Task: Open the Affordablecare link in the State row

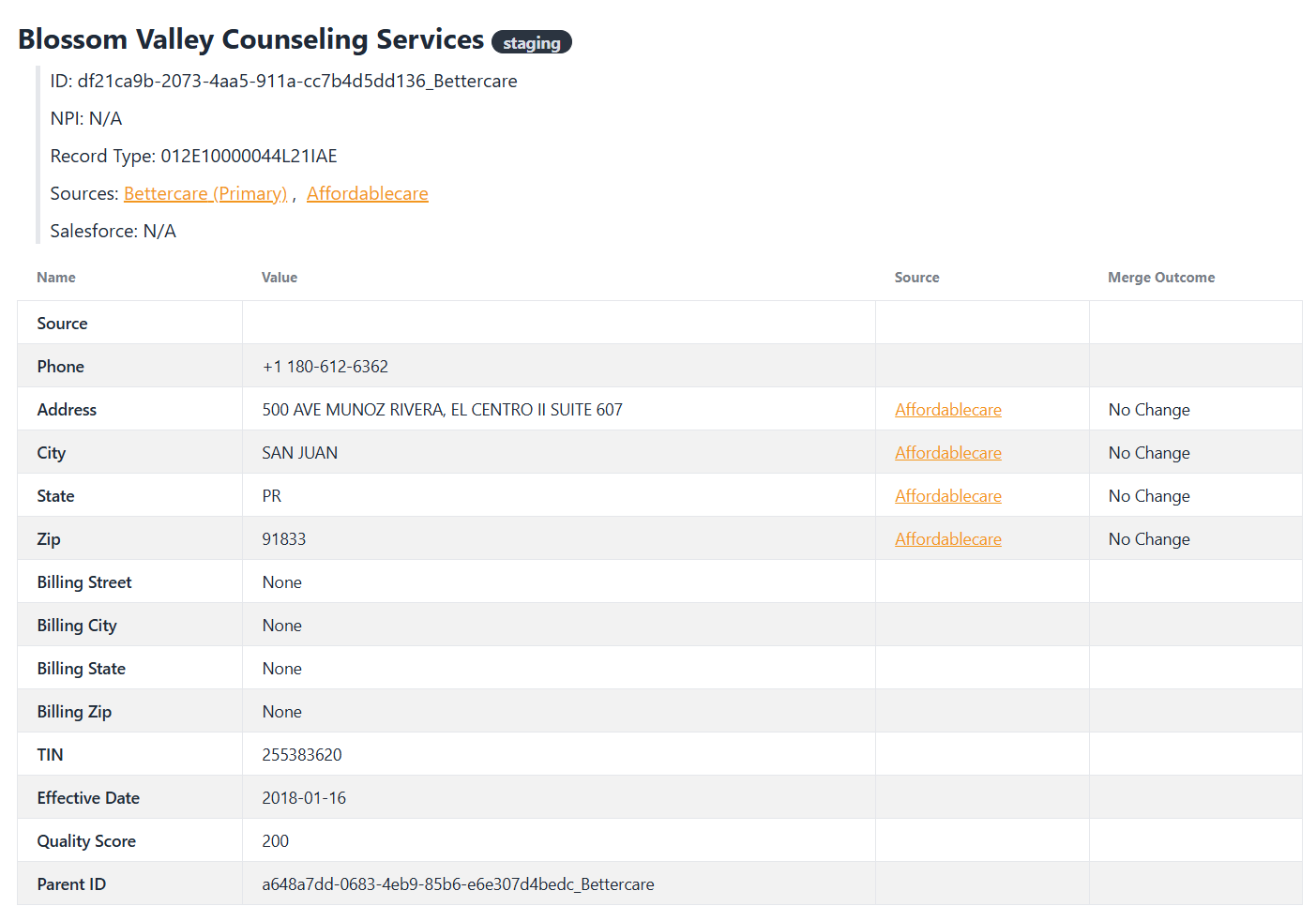Action: (x=947, y=496)
